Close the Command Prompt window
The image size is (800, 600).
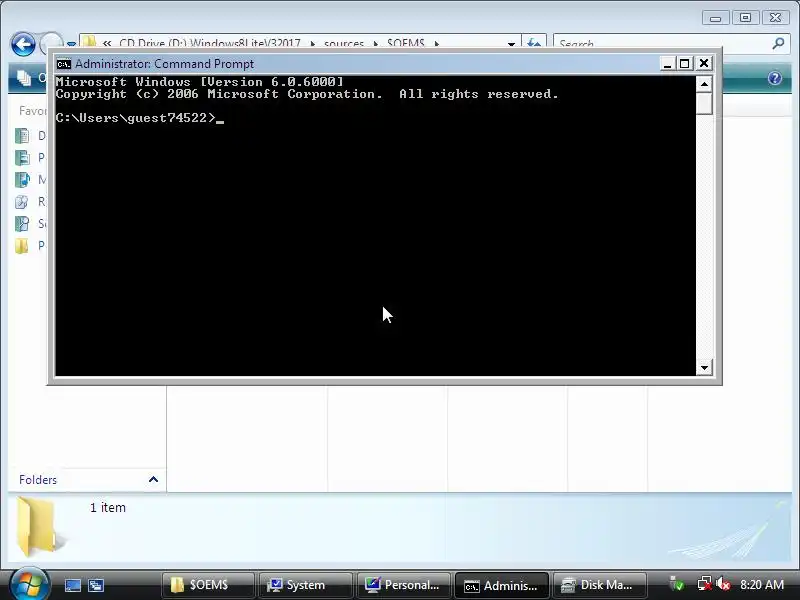tap(704, 63)
